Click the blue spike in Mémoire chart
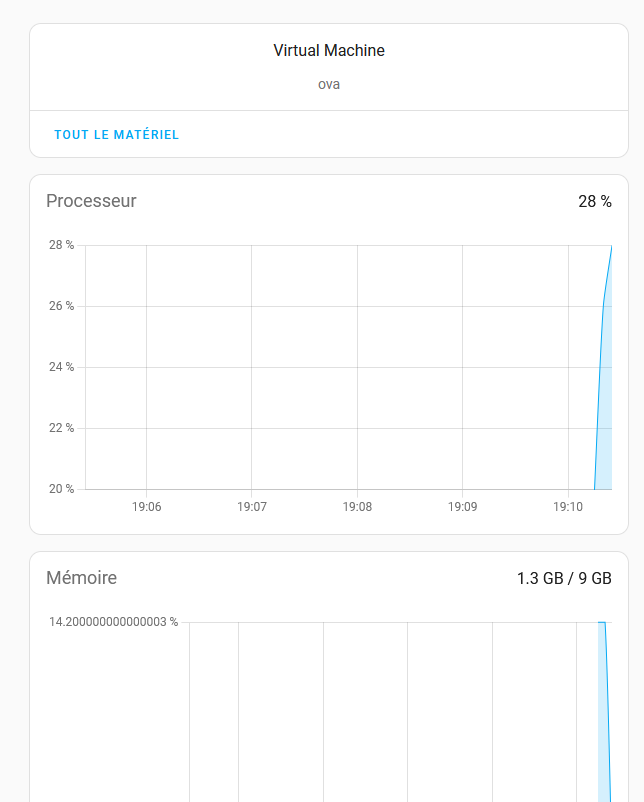Screen dimensions: 644x802 point(604,700)
